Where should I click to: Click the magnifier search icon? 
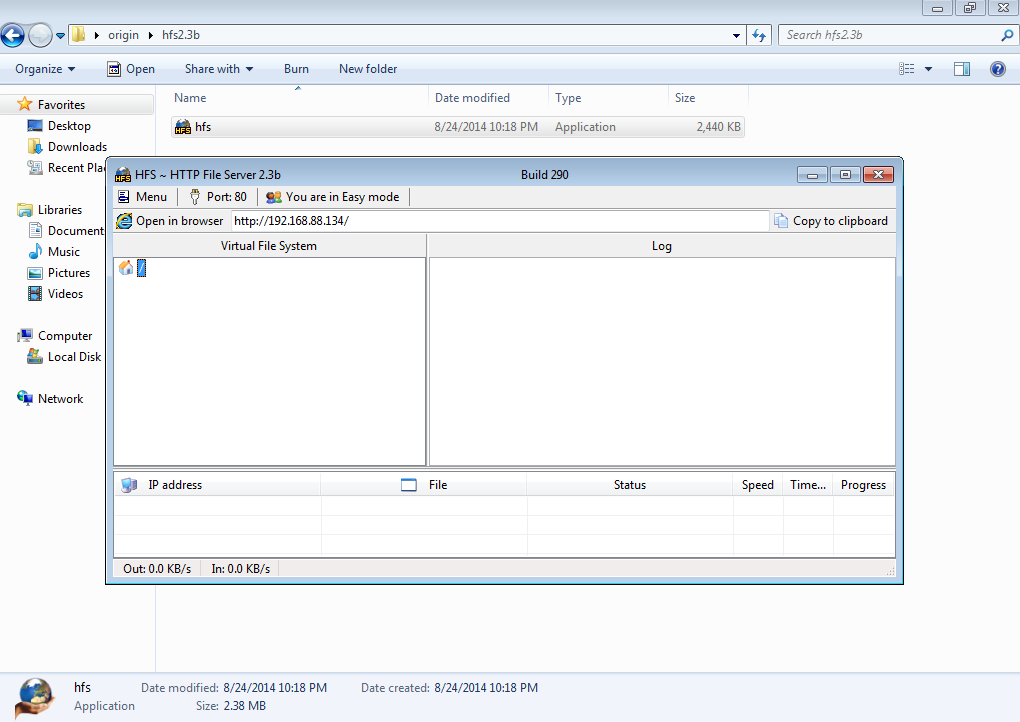1007,35
